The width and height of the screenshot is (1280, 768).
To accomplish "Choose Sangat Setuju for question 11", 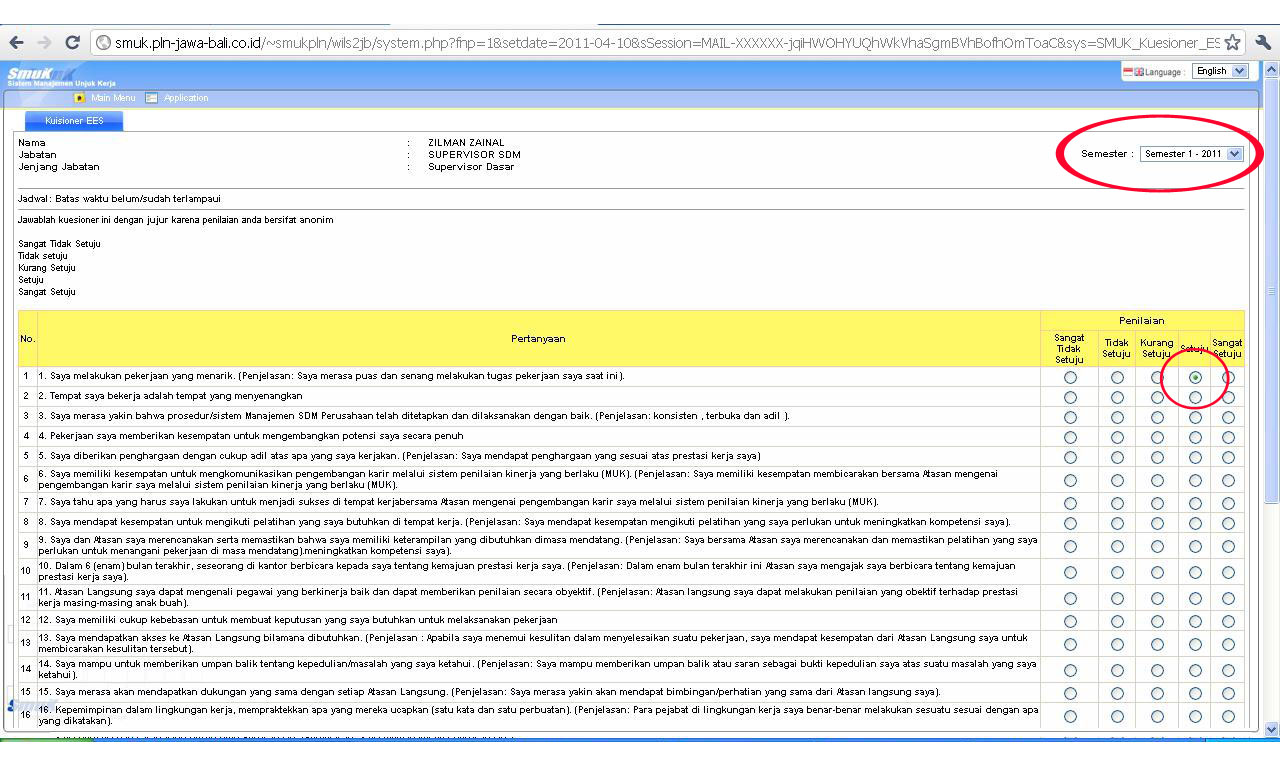I will point(1228,598).
